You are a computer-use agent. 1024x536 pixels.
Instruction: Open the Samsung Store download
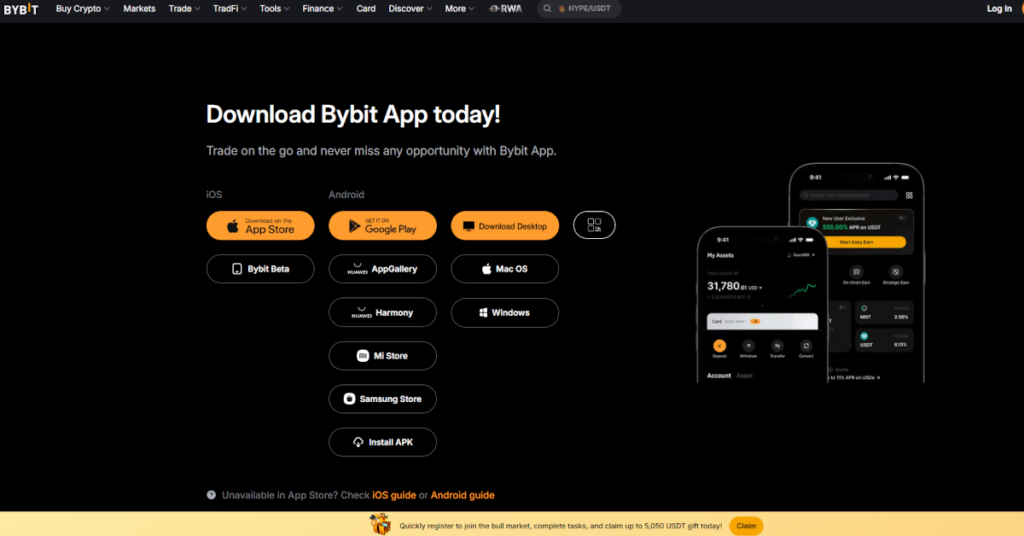point(382,399)
